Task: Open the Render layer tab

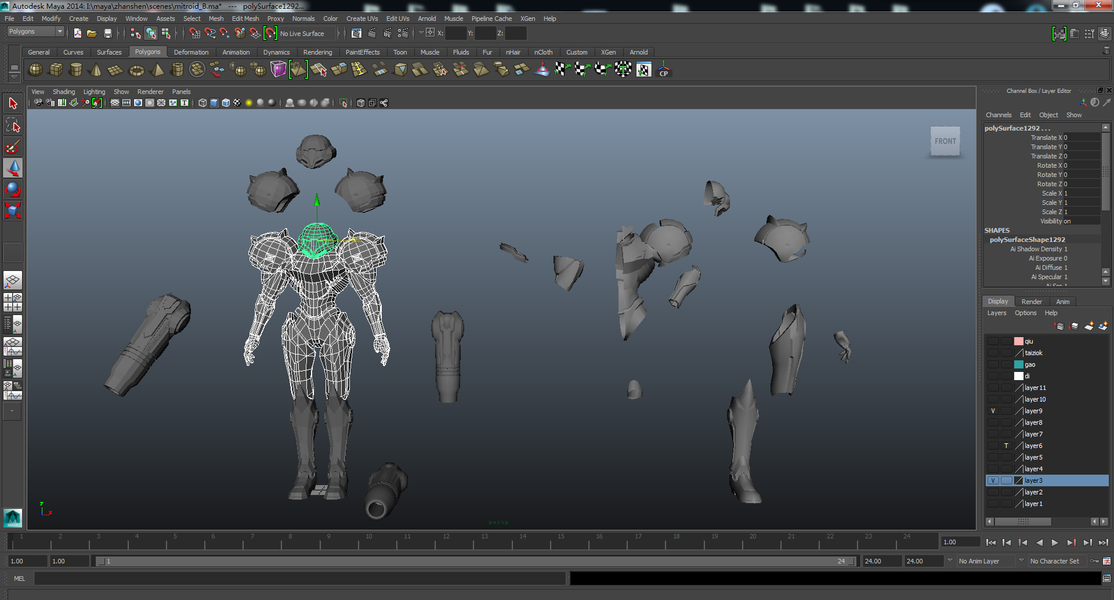Action: pyautogui.click(x=1031, y=301)
